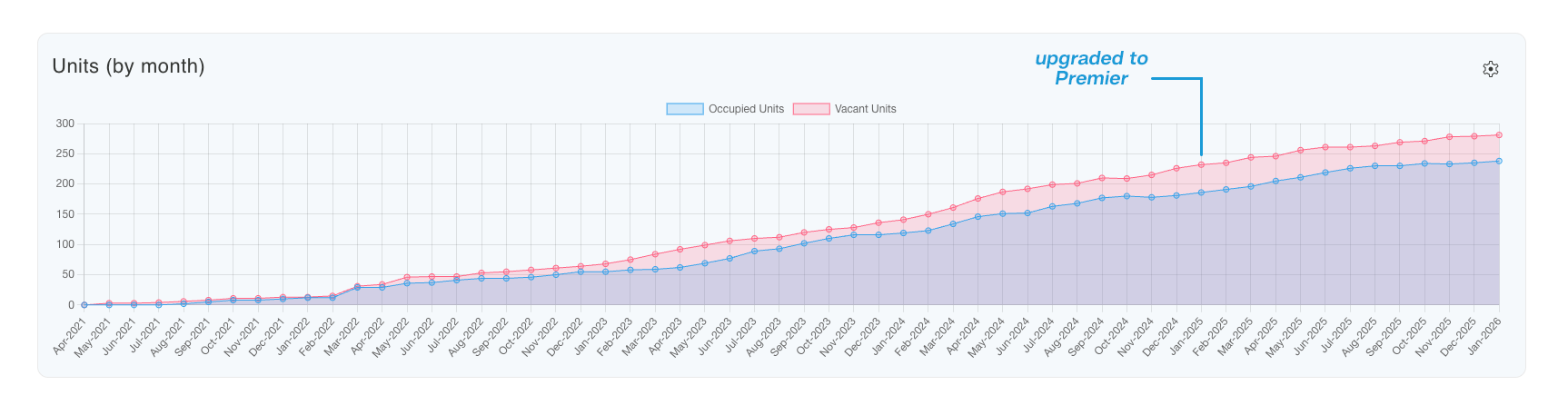Click the "Units (by month)" chart title

tap(128, 66)
